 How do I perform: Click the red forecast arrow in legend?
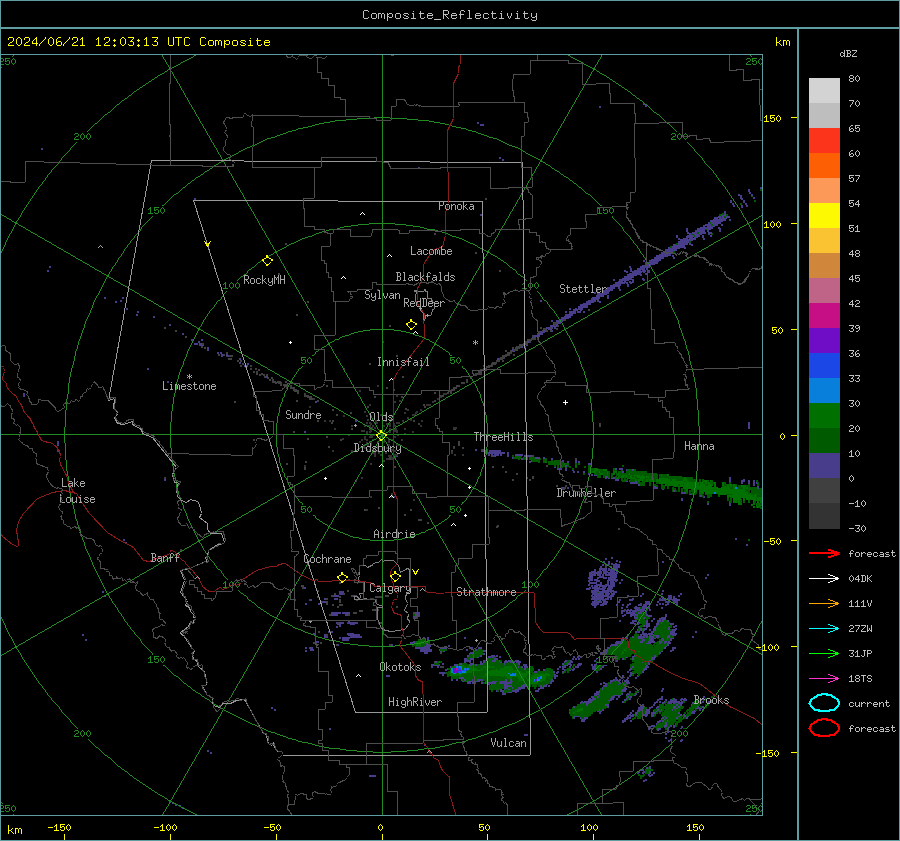(824, 553)
